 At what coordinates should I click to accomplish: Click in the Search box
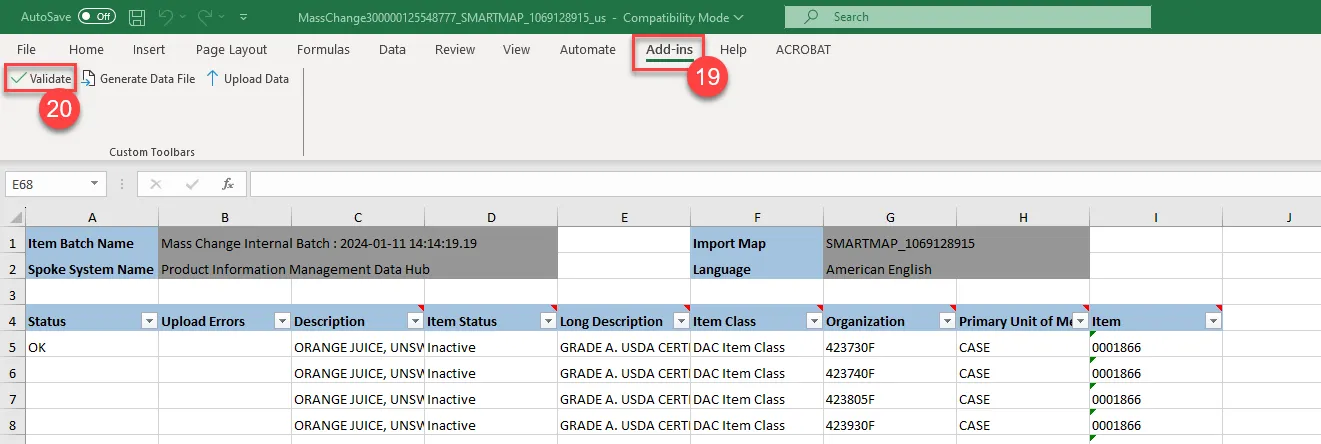click(x=967, y=17)
